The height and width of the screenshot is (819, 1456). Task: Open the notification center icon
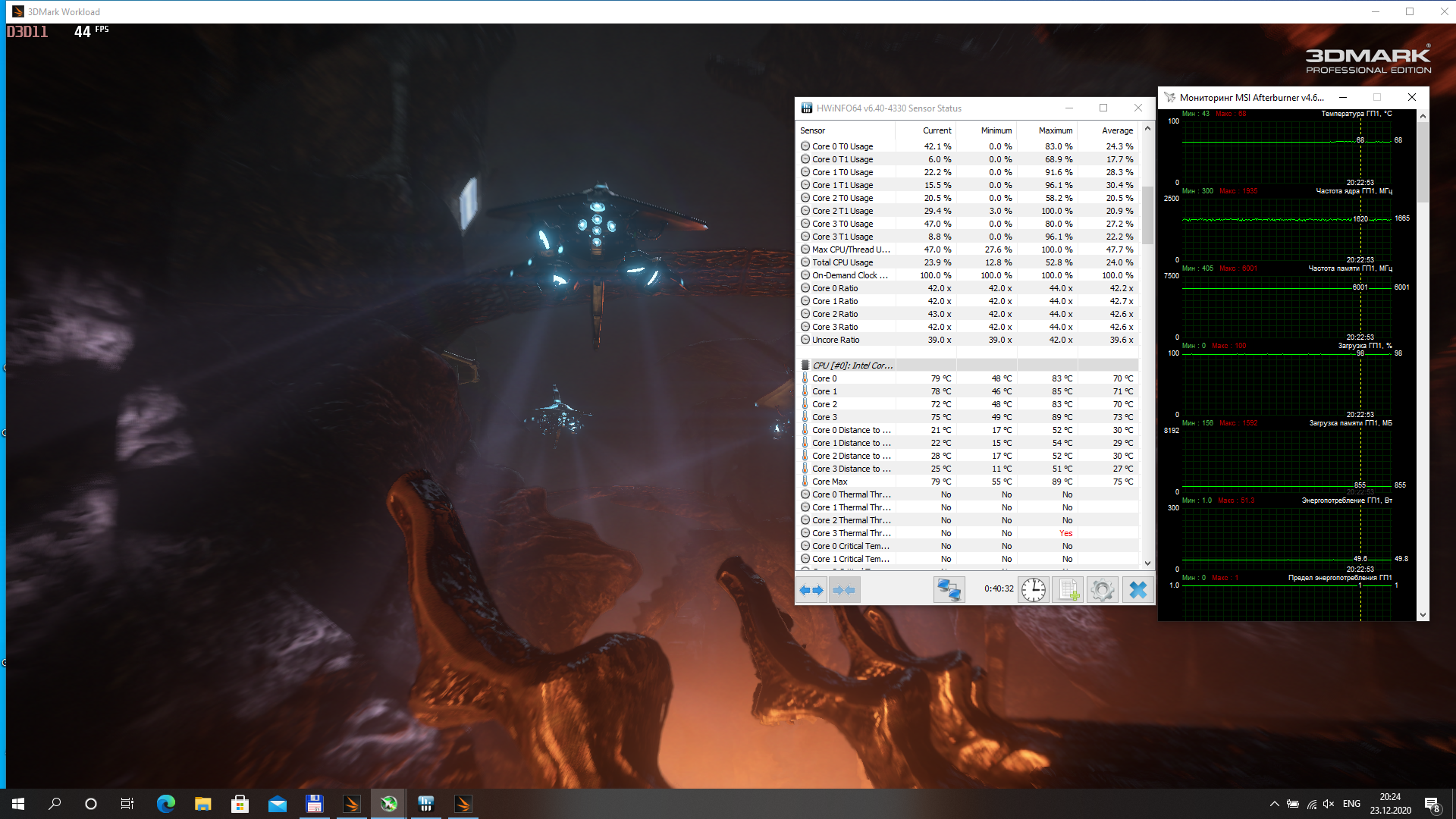pos(1432,804)
